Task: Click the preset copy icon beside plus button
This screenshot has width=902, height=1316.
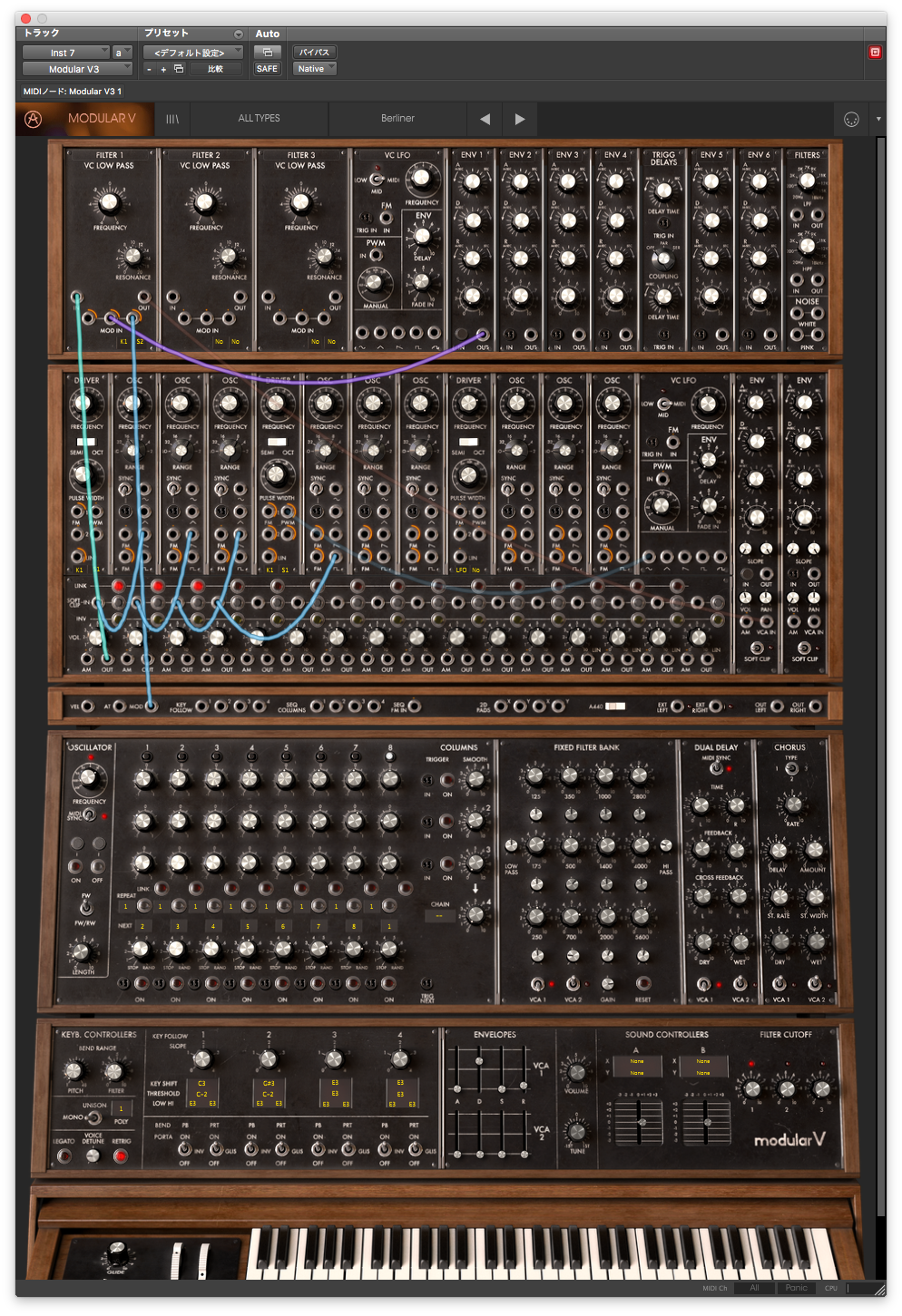Action: [179, 69]
